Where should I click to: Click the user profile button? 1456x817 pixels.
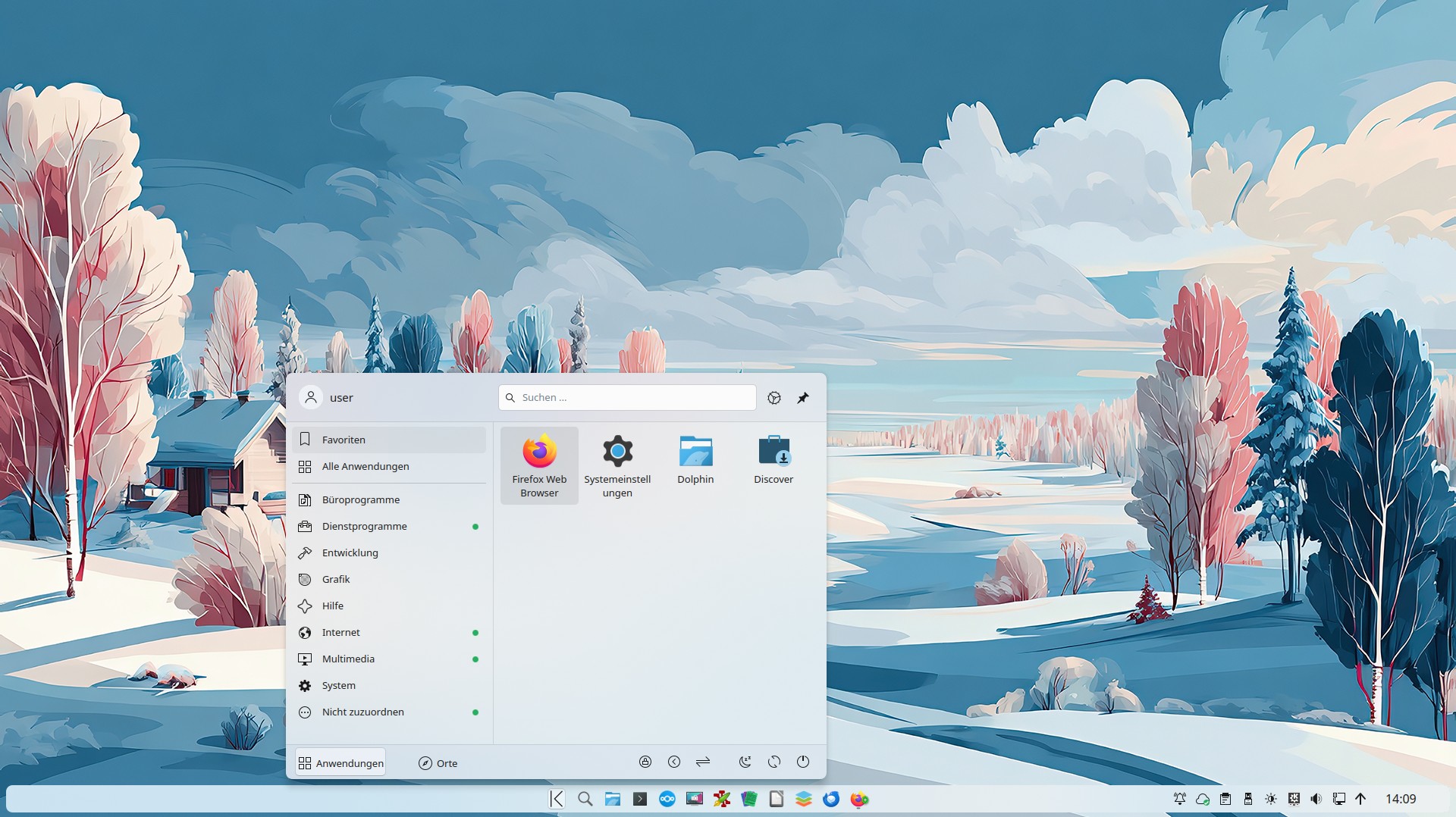[328, 398]
